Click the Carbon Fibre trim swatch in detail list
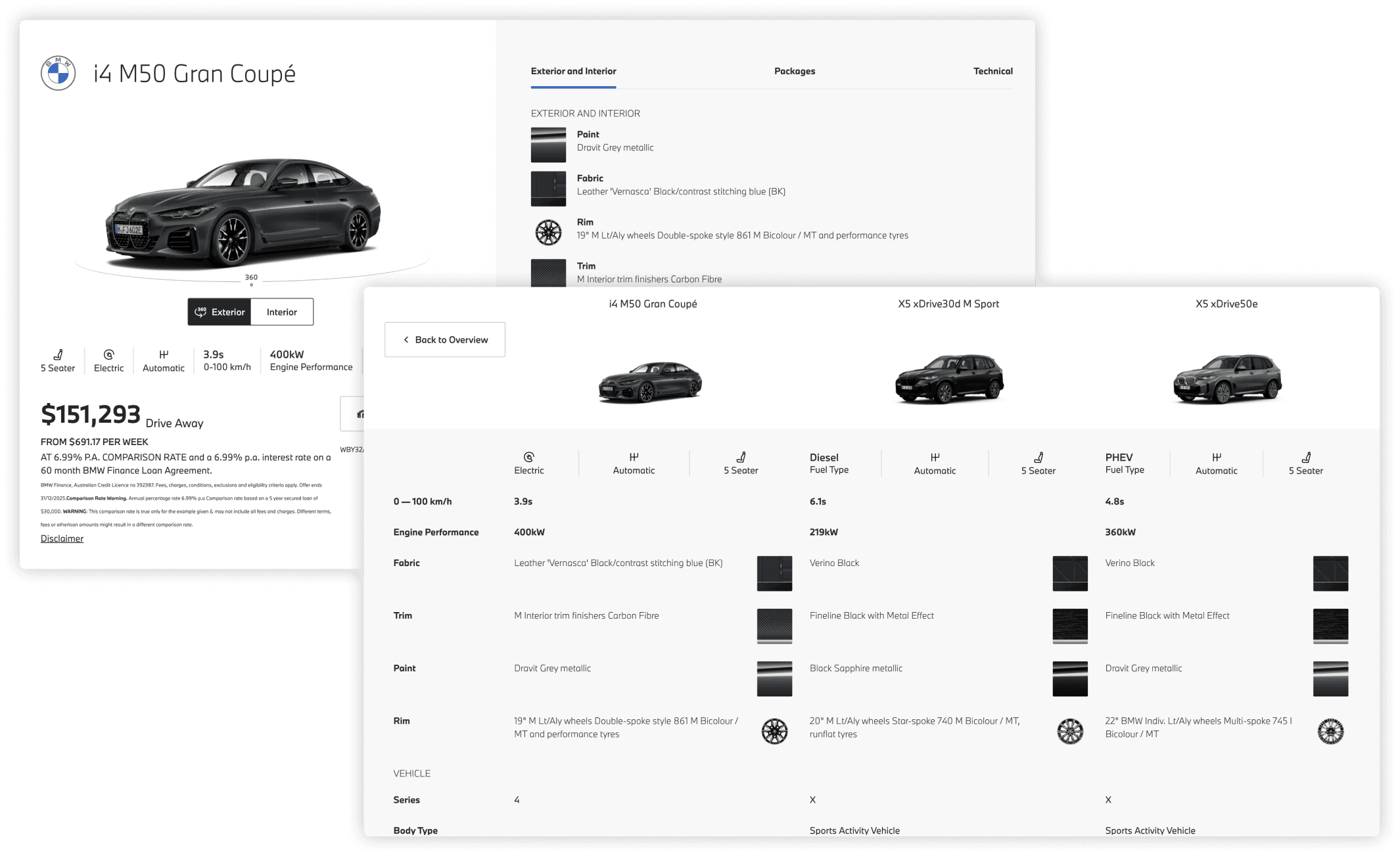This screenshot has width=1400, height=856. (548, 273)
